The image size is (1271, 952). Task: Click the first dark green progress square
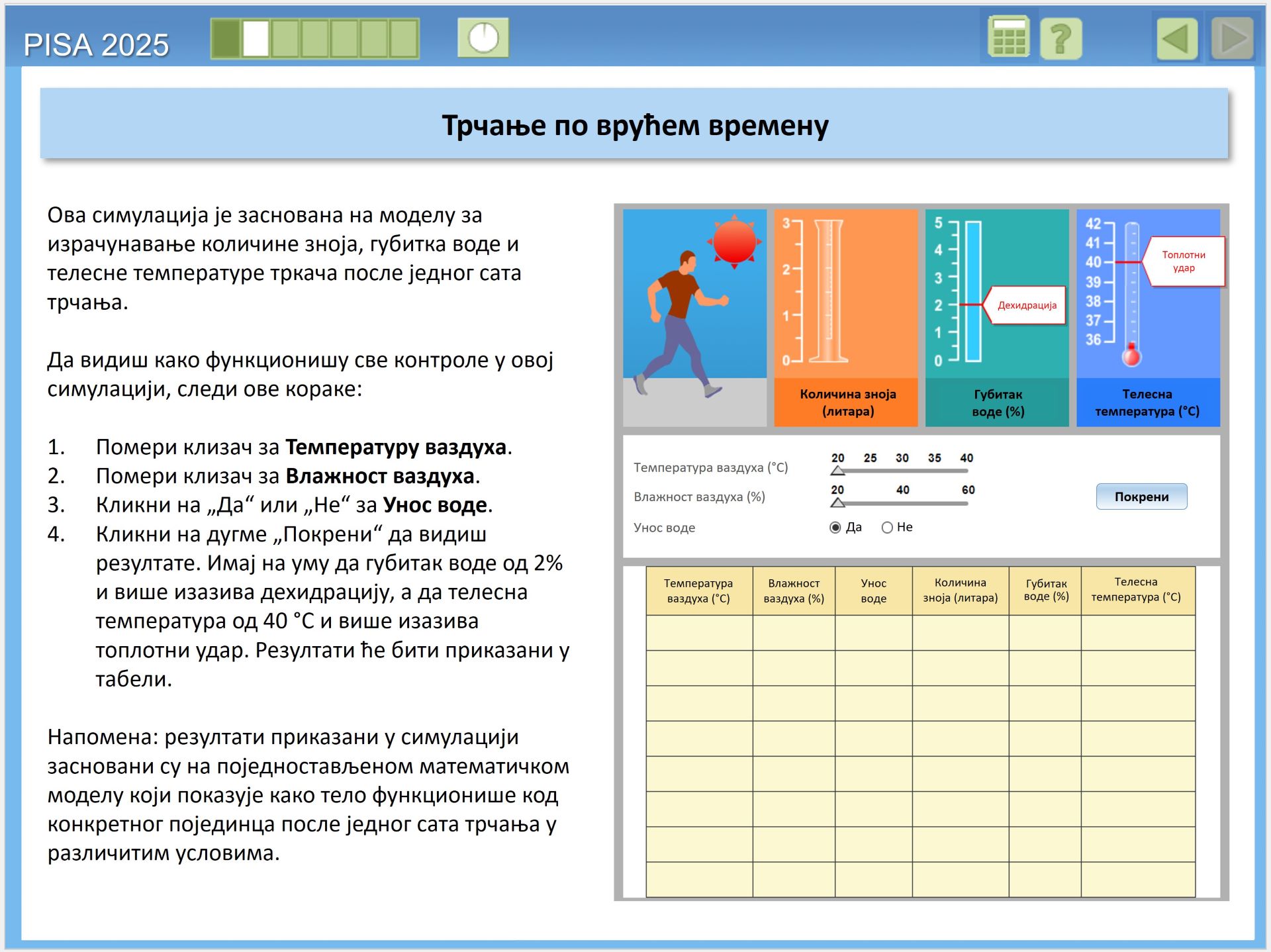[x=226, y=38]
